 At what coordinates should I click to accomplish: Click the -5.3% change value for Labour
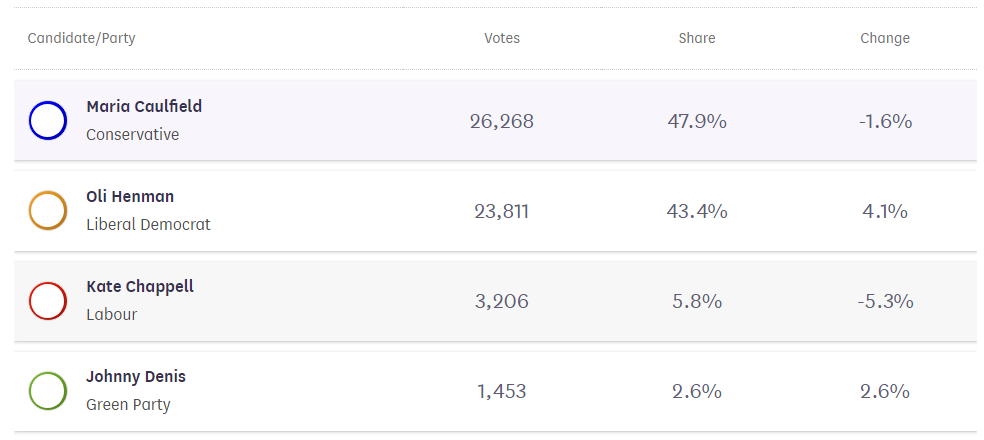(x=885, y=302)
